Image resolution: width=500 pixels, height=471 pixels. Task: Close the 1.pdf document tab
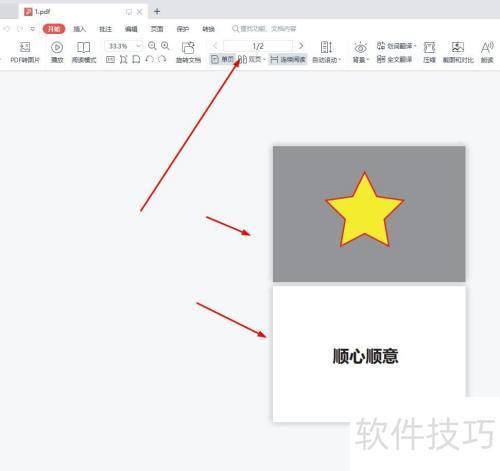coord(140,12)
